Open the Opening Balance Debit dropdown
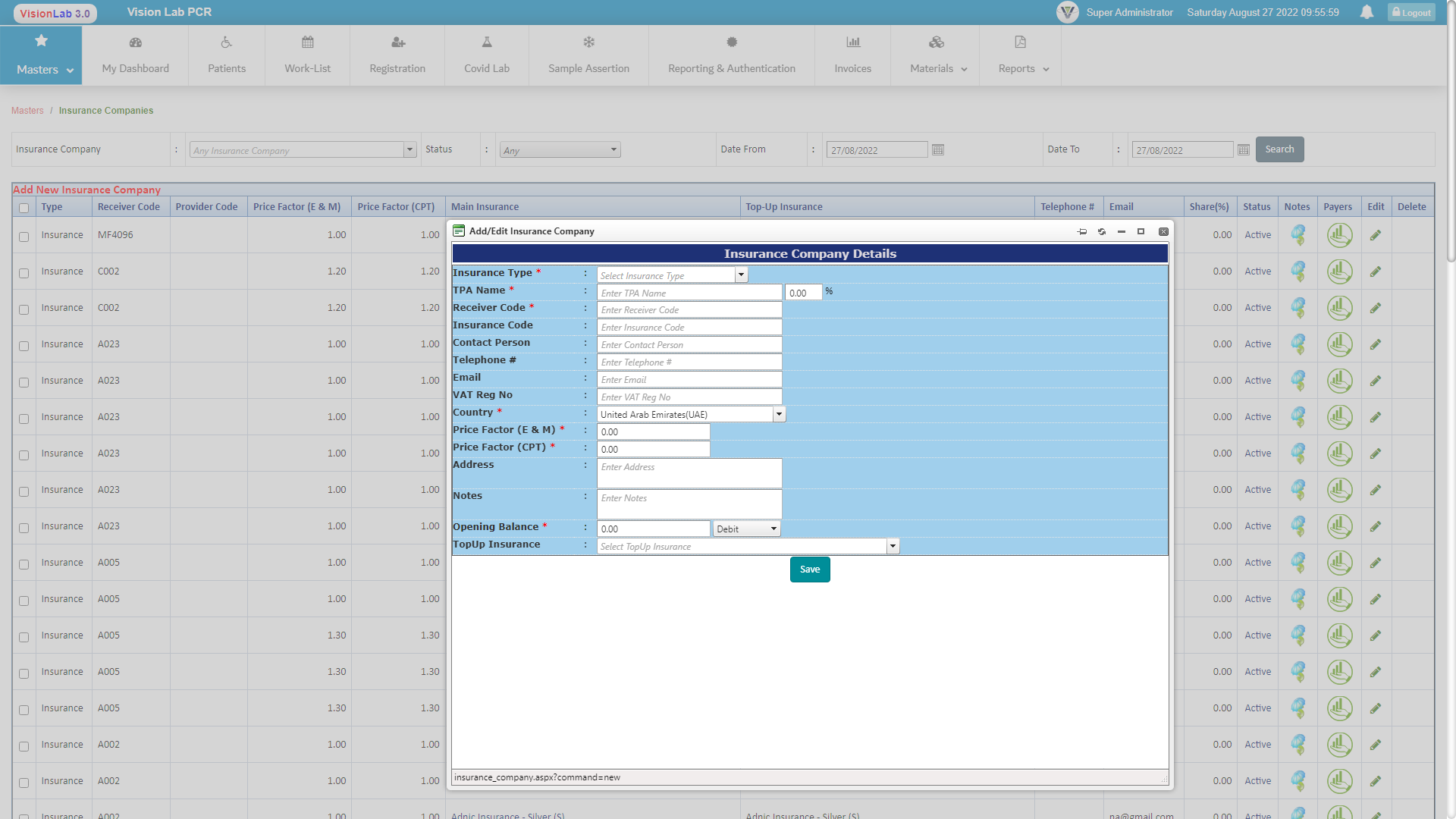 [773, 528]
